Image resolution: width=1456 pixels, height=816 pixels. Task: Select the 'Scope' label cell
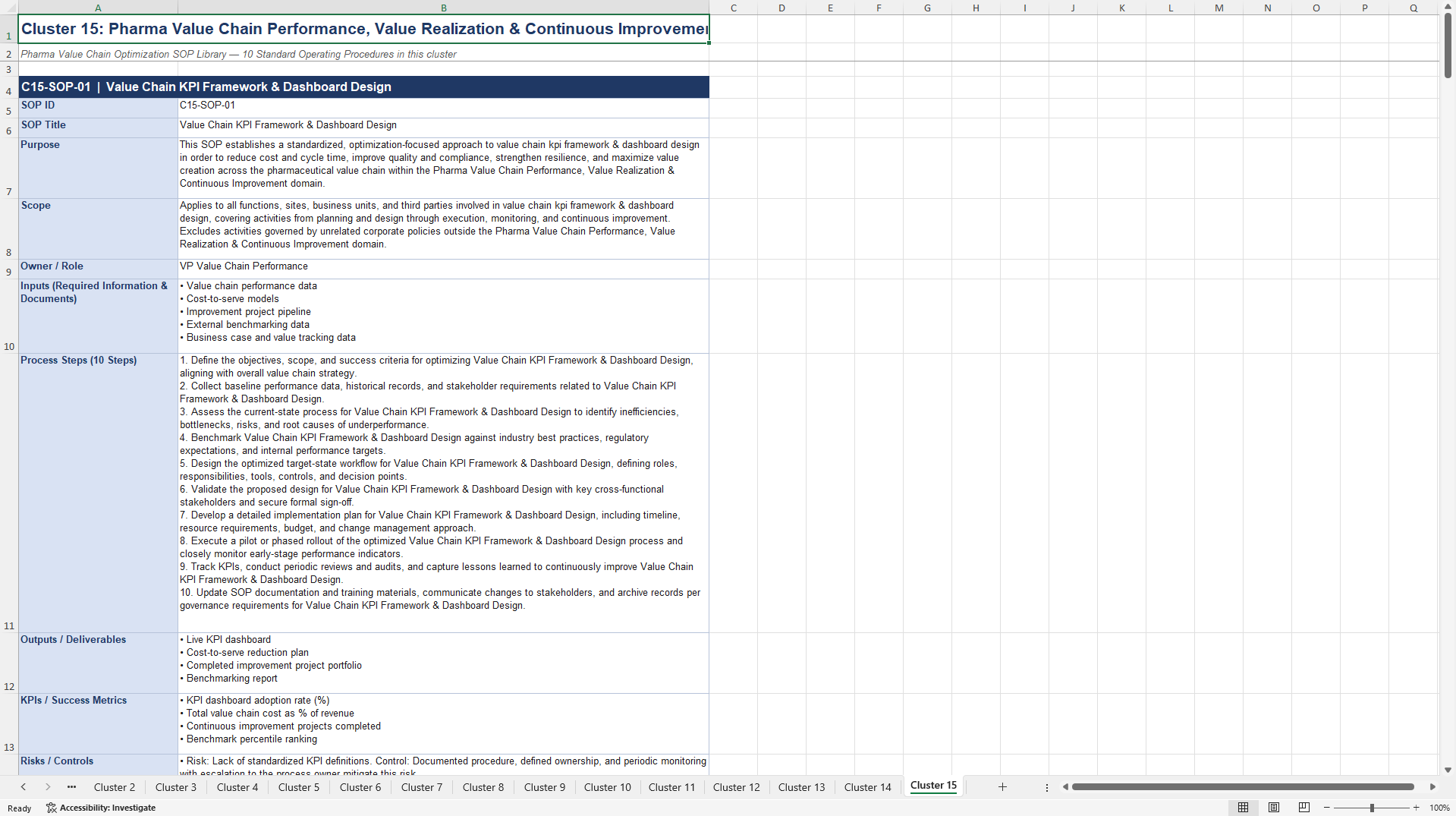(x=98, y=228)
